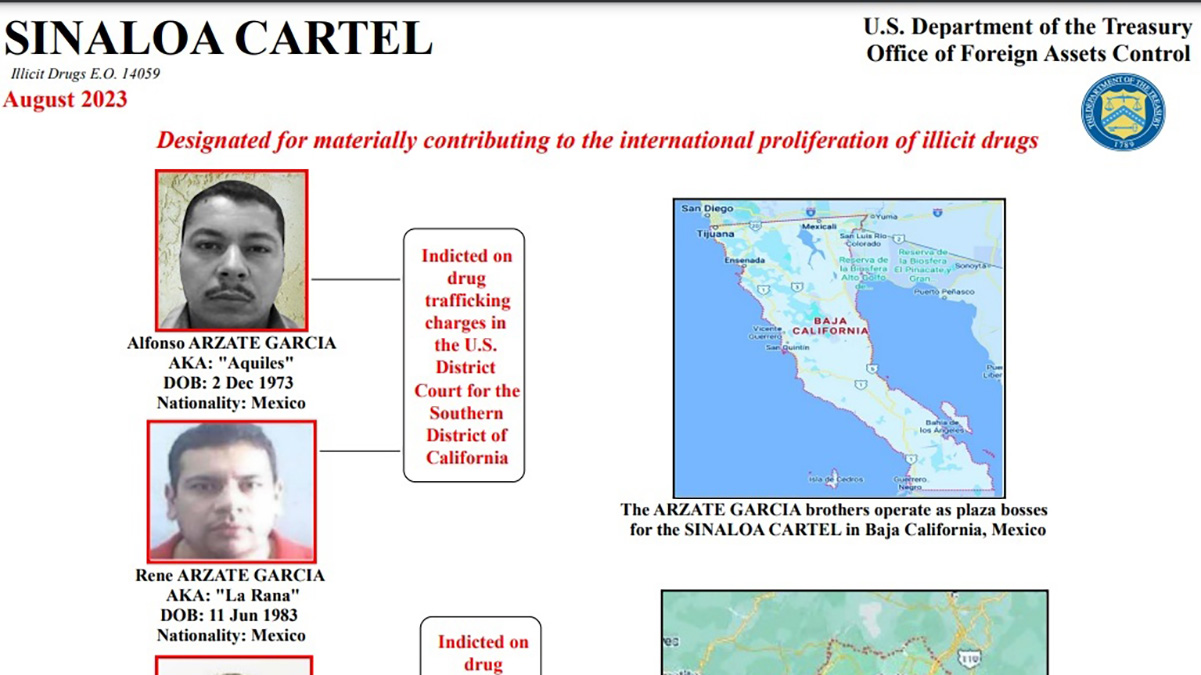Viewport: 1201px width, 675px height.
Task: Click 'Mexicali' label on the map
Action: [x=819, y=227]
